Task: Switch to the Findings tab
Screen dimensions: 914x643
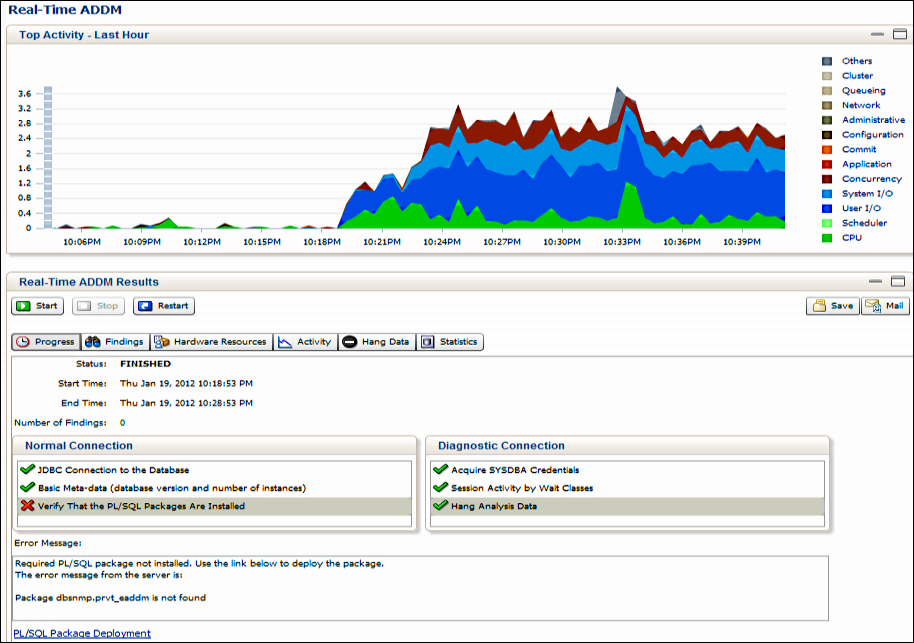Action: (115, 341)
